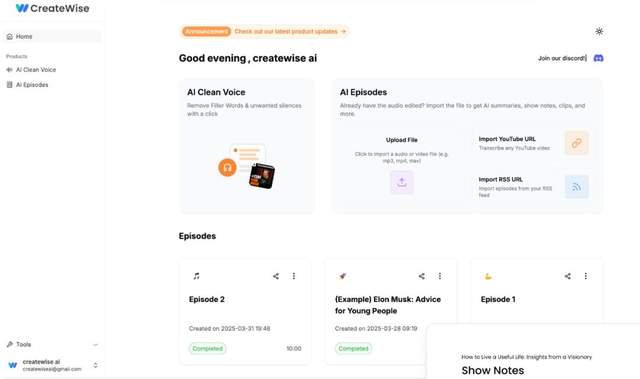Click the Join our discord text
Viewport: 640px width, 379px height.
562,58
